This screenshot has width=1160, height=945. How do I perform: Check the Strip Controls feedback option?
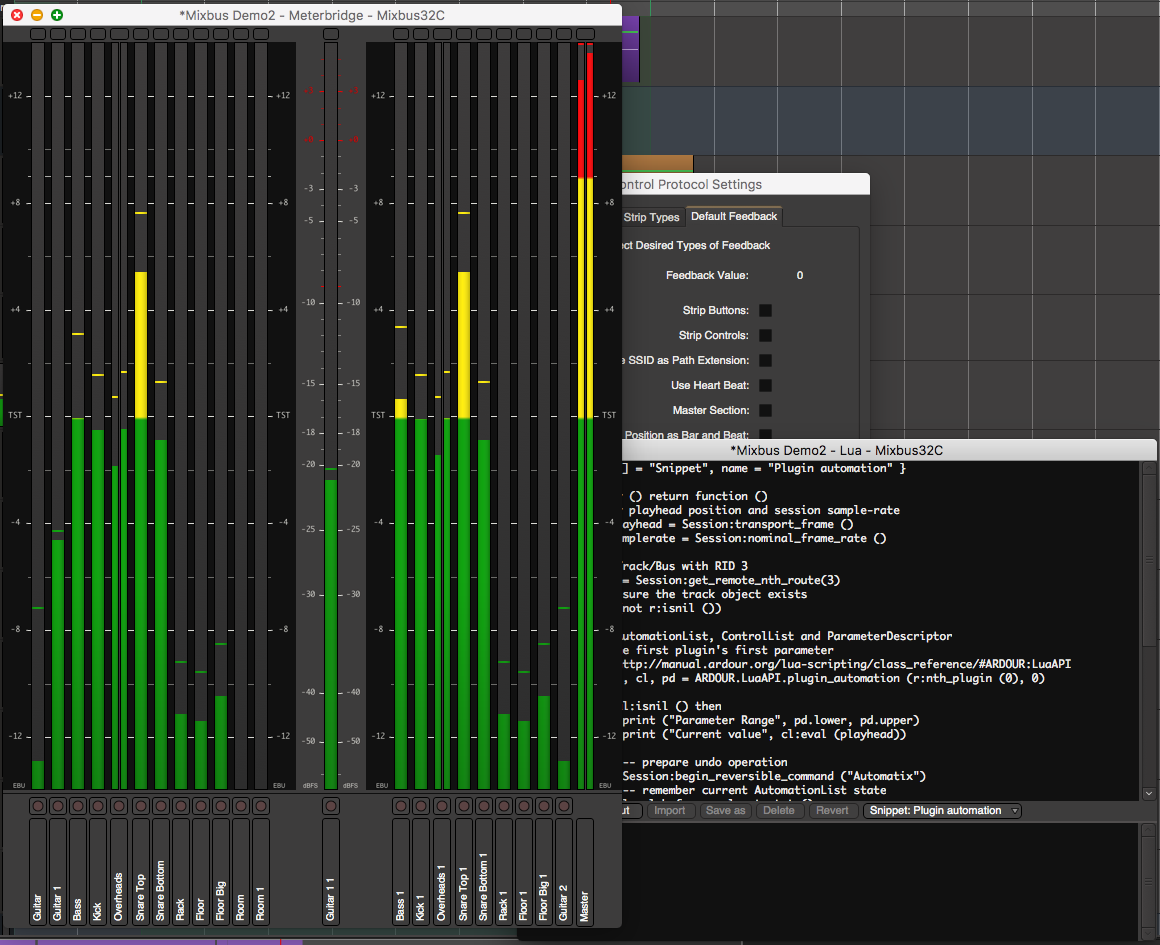(765, 336)
